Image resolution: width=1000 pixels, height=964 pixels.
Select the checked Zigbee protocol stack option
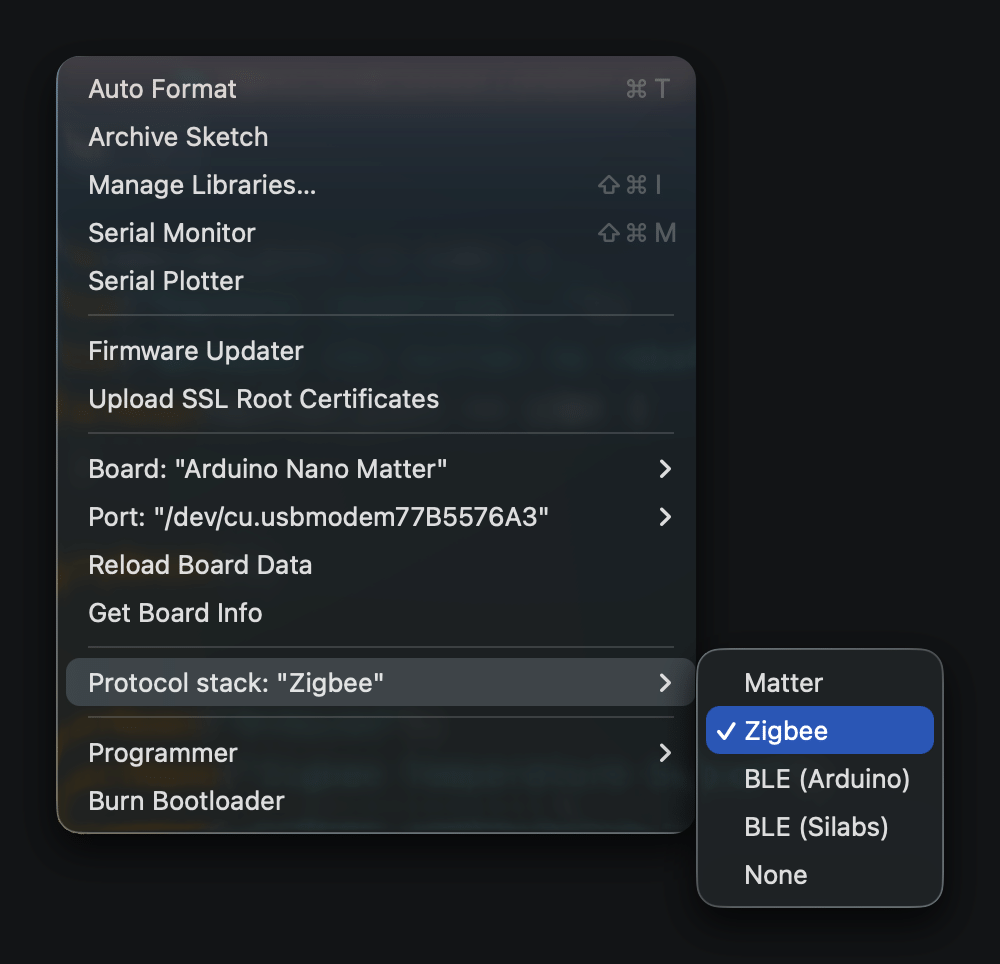tap(820, 730)
